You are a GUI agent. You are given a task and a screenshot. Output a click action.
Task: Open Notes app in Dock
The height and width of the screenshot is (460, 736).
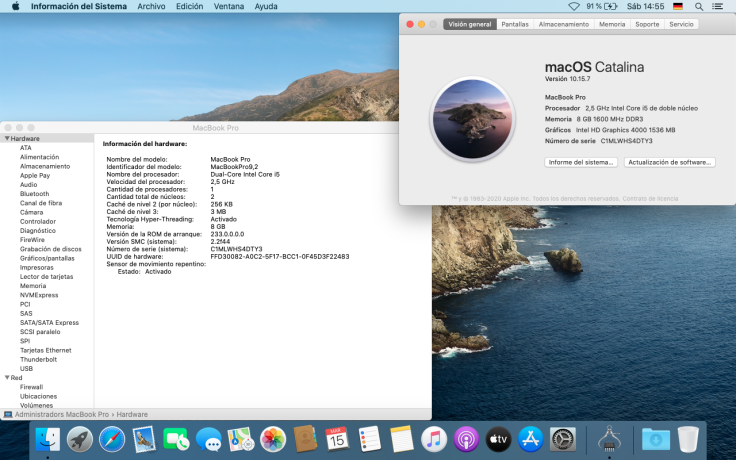coord(402,439)
